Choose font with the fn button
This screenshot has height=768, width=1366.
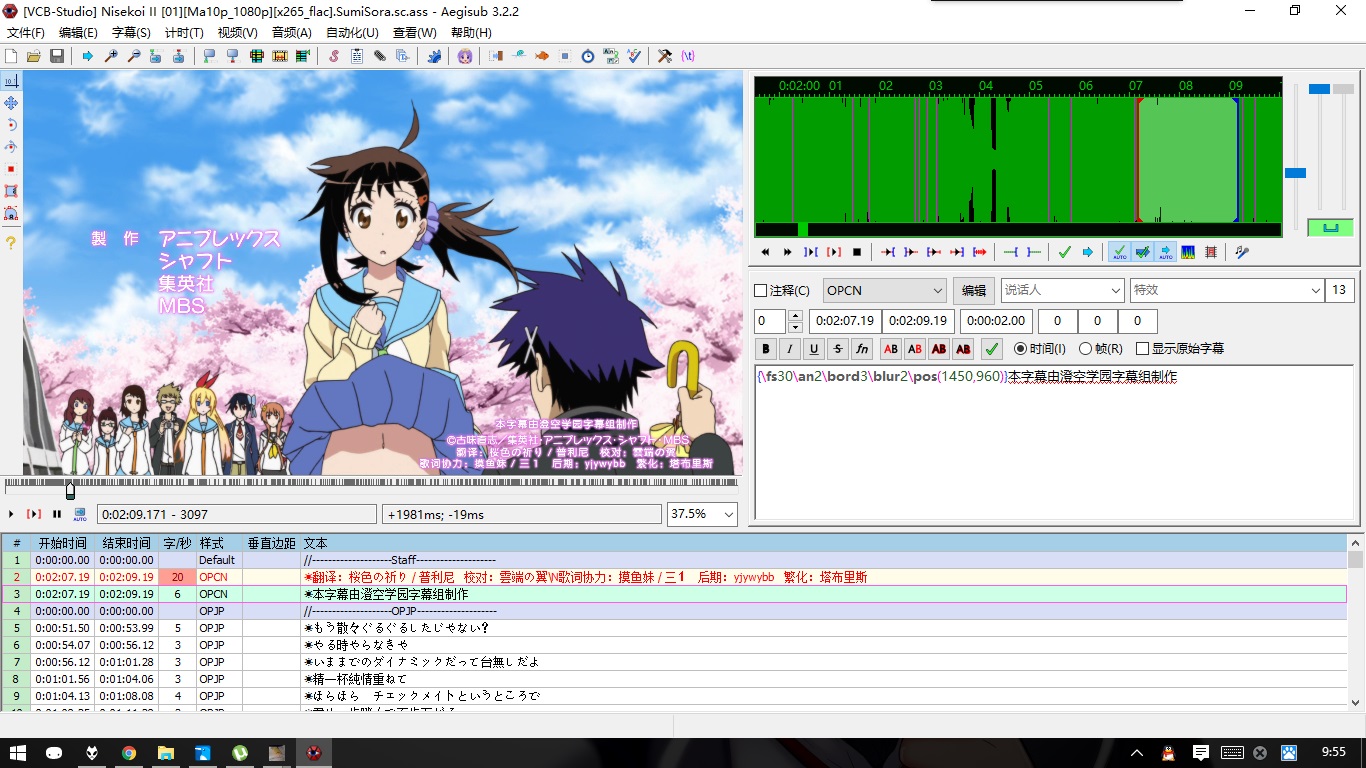[862, 349]
